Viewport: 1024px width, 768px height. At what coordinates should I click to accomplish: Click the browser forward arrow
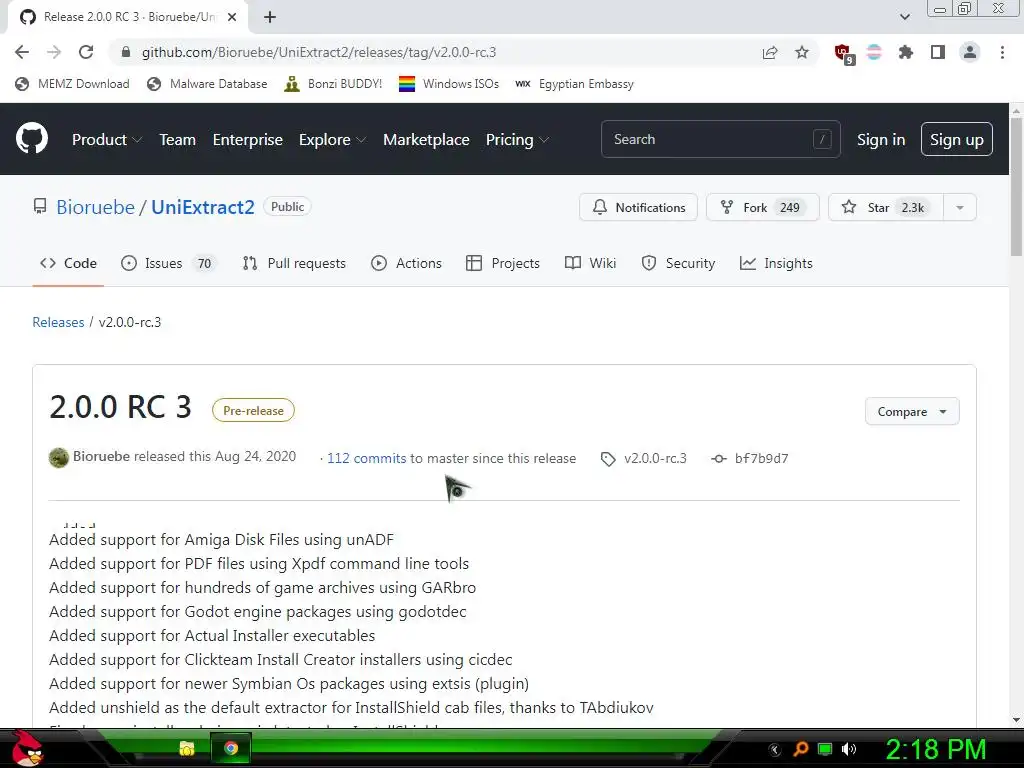pos(54,52)
